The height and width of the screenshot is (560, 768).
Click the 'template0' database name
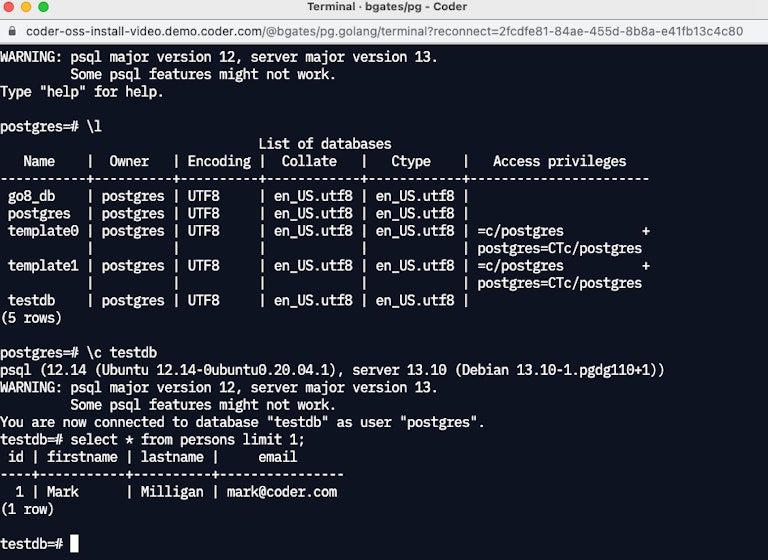pyautogui.click(x=43, y=231)
